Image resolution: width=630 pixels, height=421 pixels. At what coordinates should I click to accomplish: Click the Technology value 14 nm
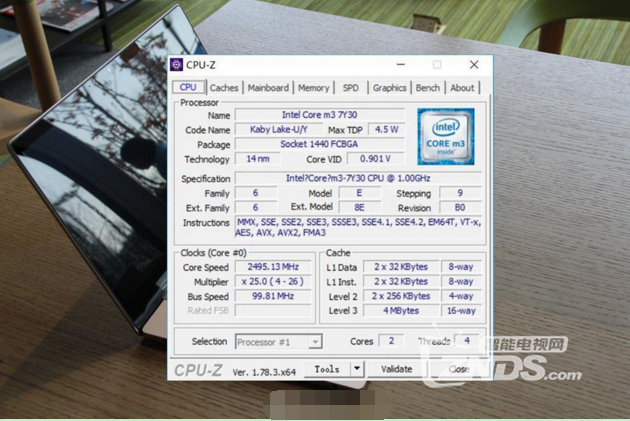coord(258,159)
